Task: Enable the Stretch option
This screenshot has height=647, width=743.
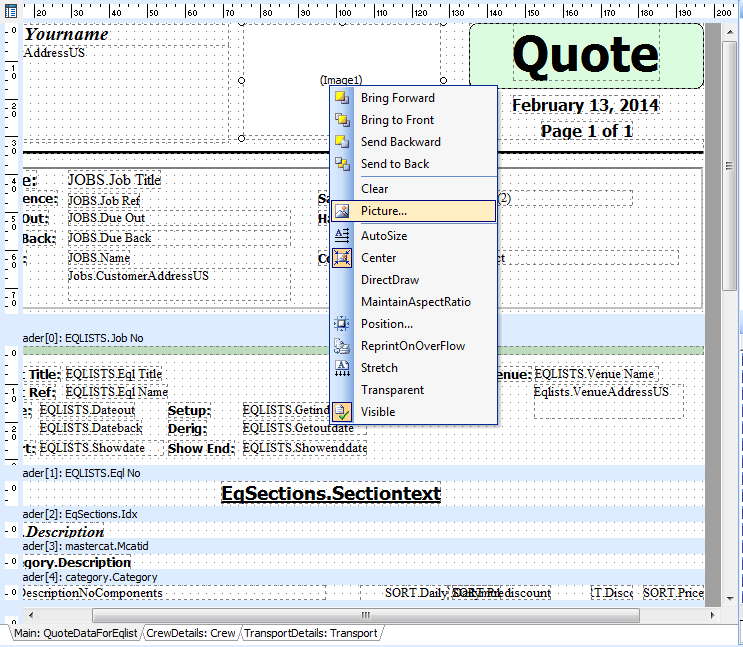Action: point(378,368)
